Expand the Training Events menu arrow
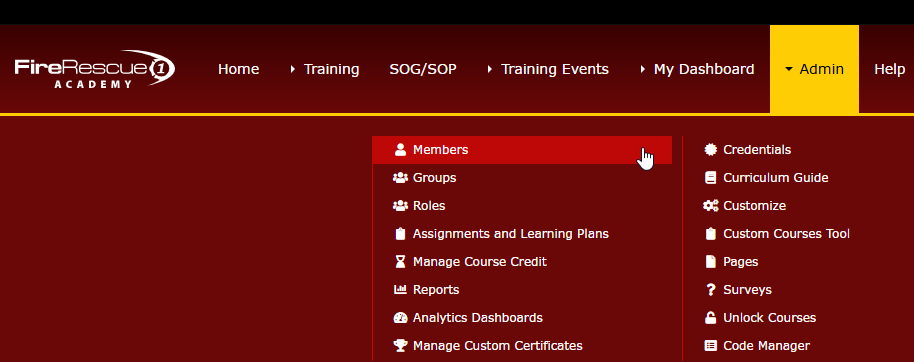The width and height of the screenshot is (914, 362). 490,69
